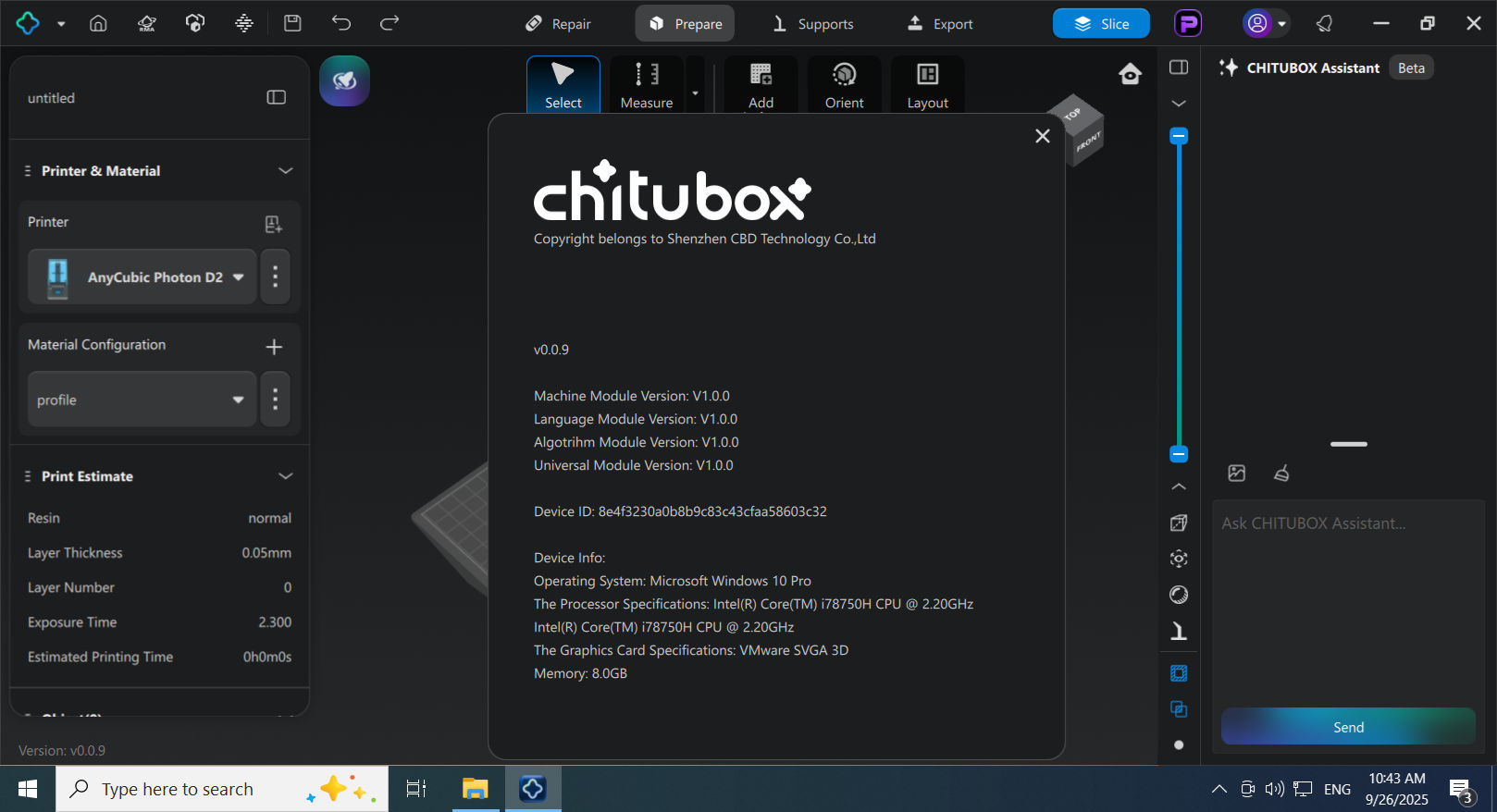Switch to the Repair tab
The height and width of the screenshot is (812, 1497).
(x=558, y=24)
